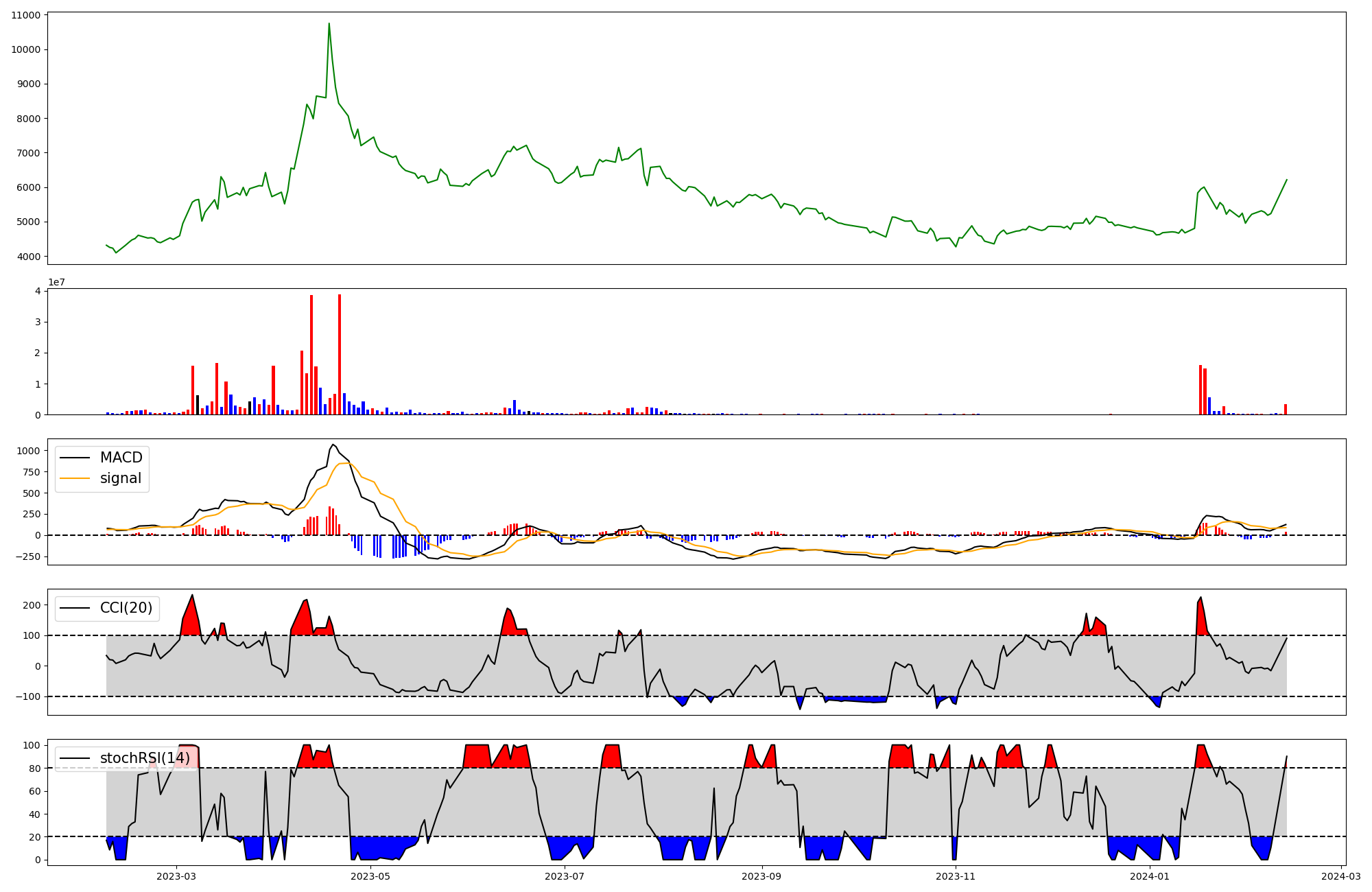Click the 2023-05 x-axis date label
1372x892 pixels.
pyautogui.click(x=370, y=876)
